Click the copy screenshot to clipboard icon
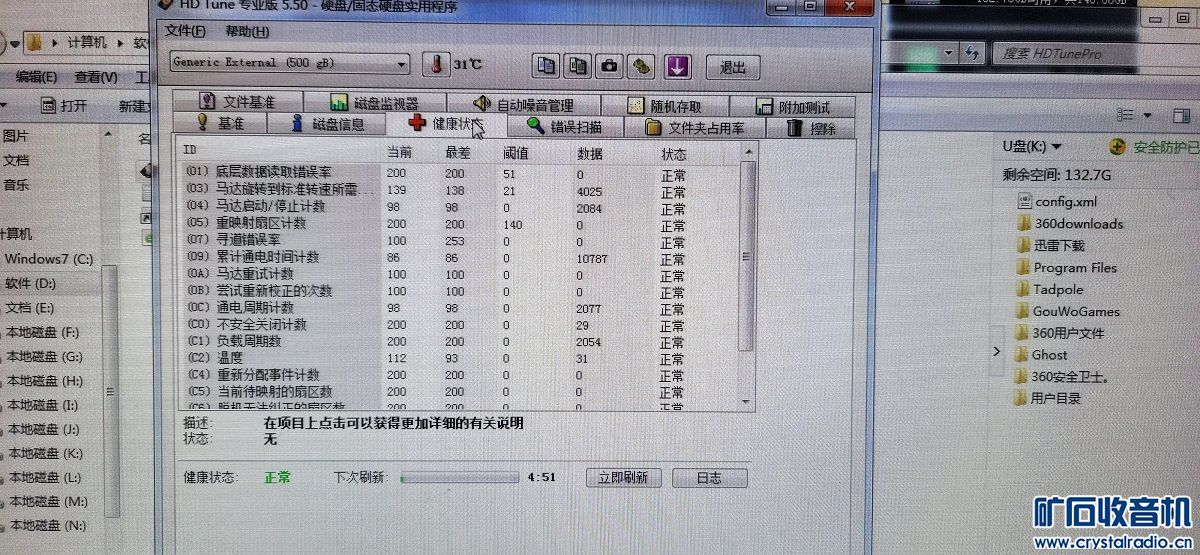Screen dimensions: 1200x555 pos(577,66)
